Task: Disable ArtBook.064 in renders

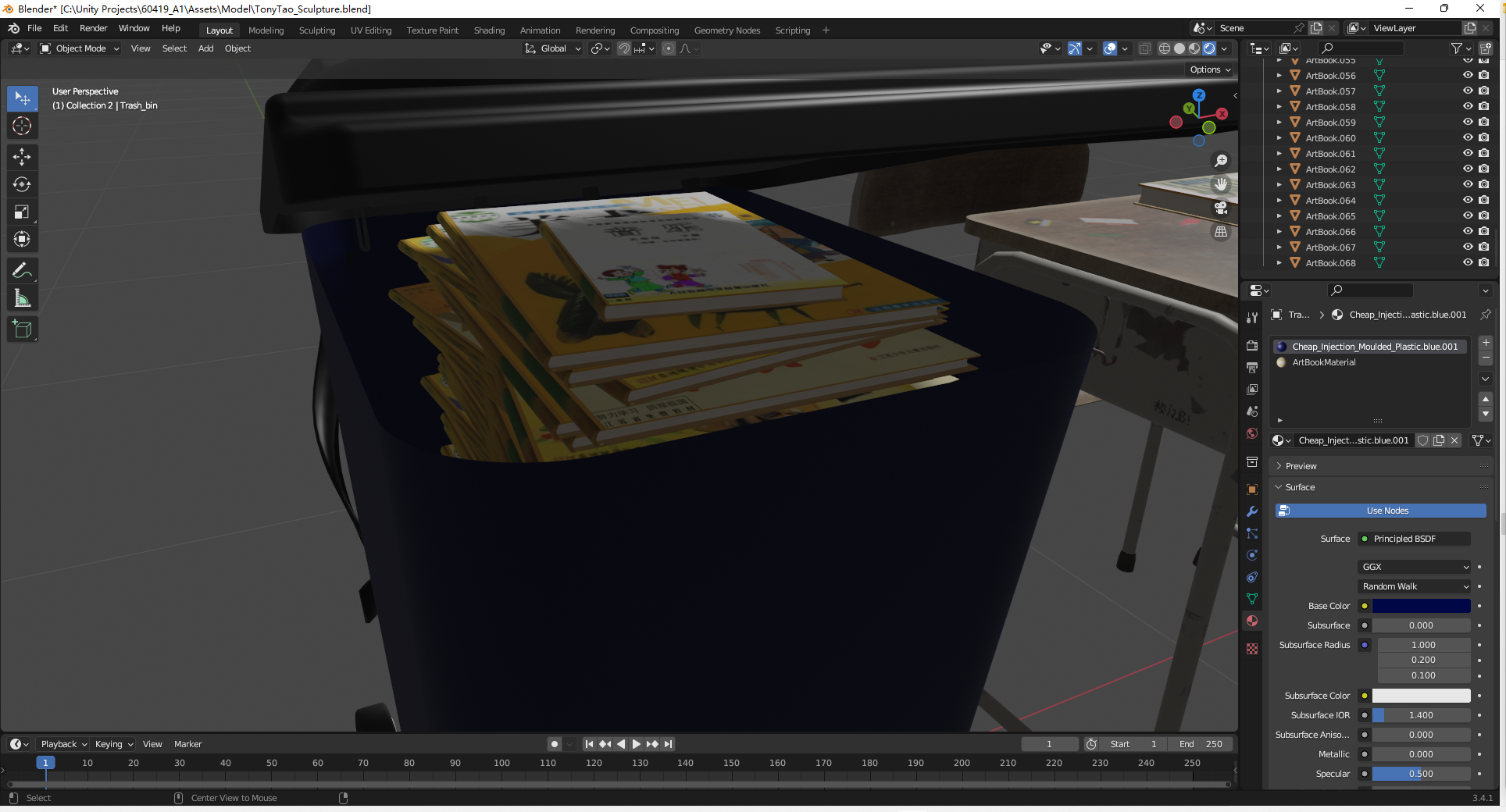Action: point(1484,201)
